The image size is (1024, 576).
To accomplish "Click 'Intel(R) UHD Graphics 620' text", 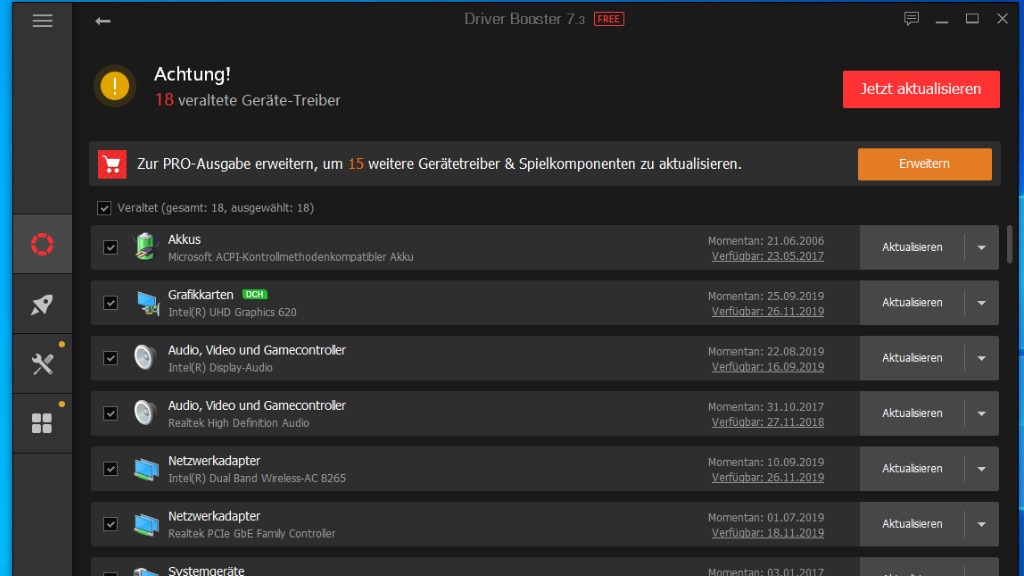I will click(x=232, y=312).
